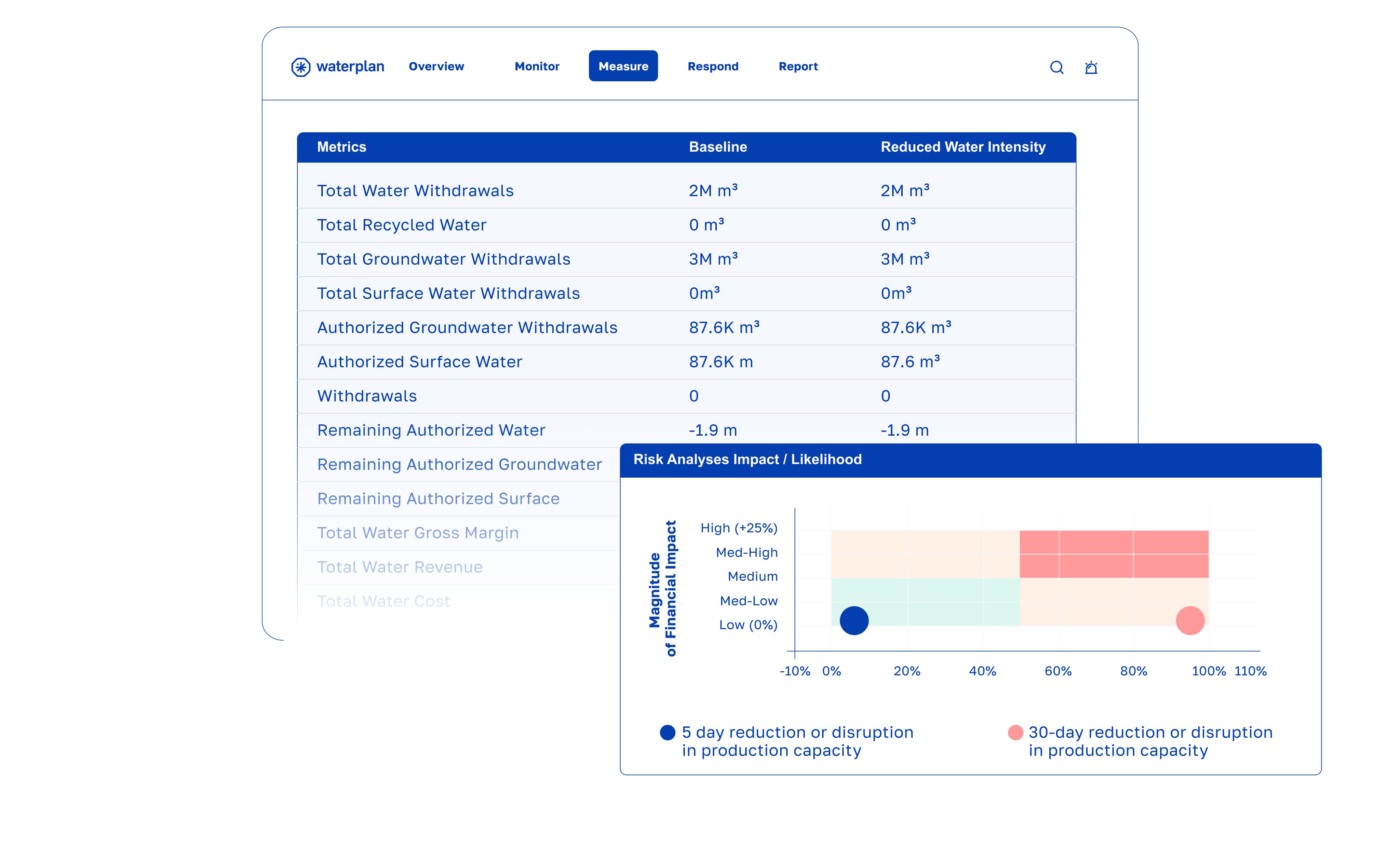Click the pink legend dot for 30-day reduction

point(1015,732)
